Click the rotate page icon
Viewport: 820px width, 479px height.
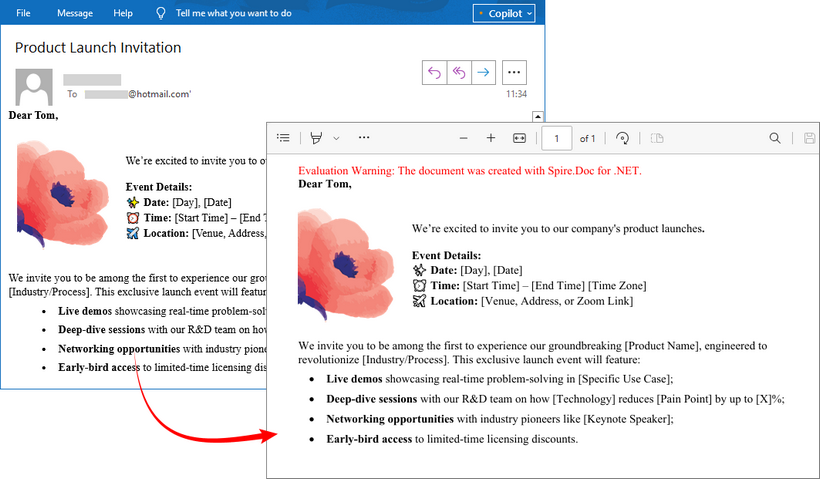coord(622,139)
